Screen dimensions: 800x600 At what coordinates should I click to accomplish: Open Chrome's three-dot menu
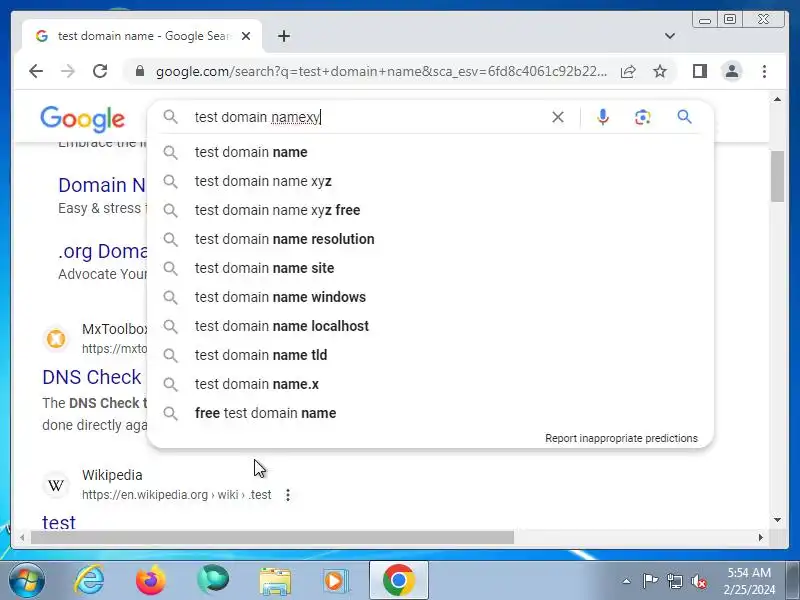764,71
